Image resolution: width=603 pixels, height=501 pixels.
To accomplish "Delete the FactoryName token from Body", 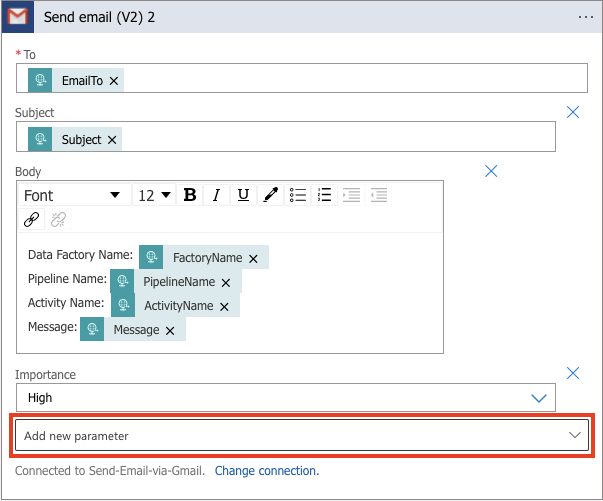I will click(254, 258).
